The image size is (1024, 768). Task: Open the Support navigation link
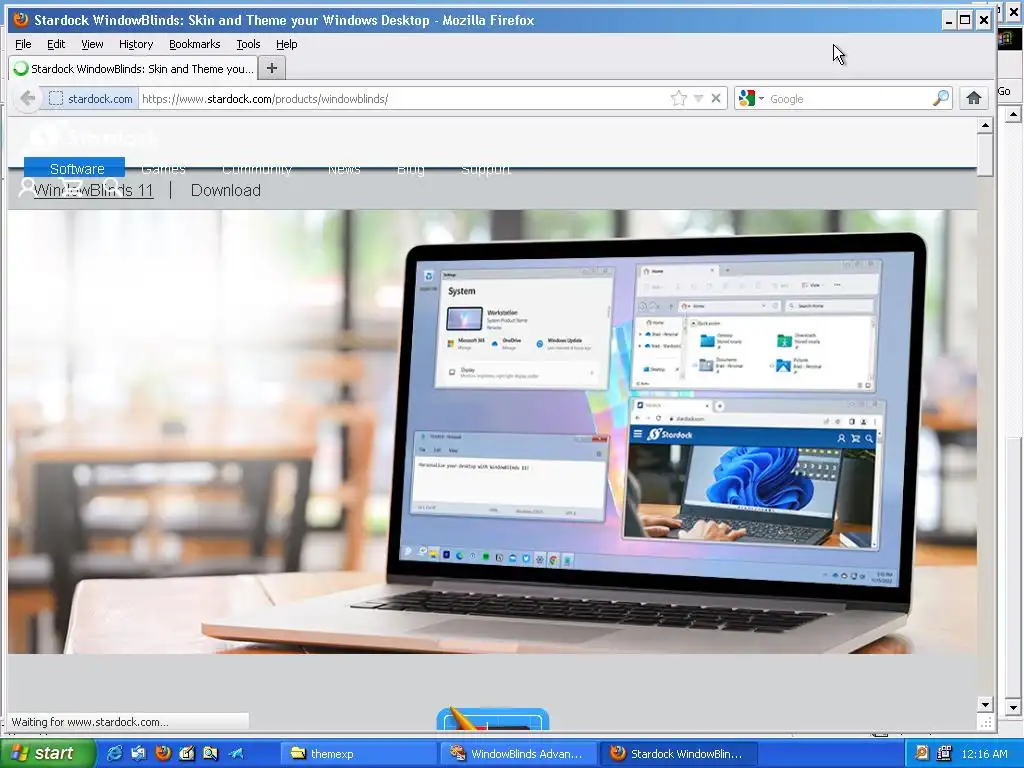tap(486, 169)
